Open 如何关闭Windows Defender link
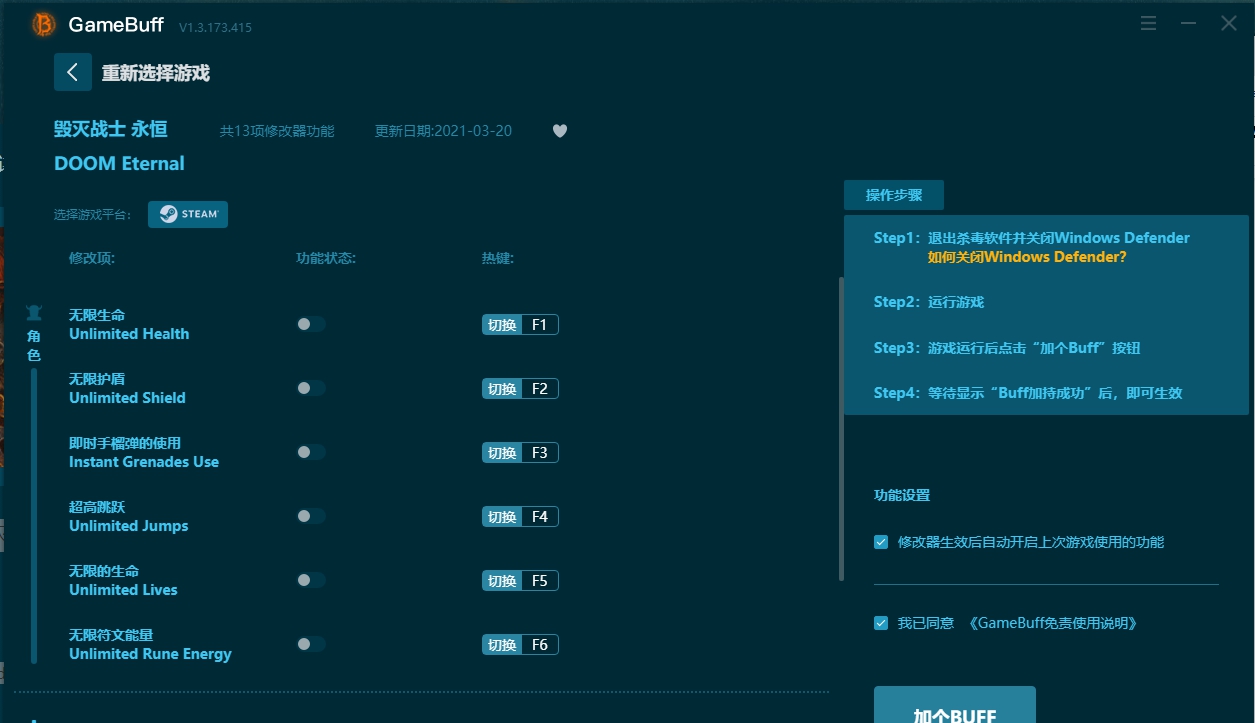 pos(1027,257)
